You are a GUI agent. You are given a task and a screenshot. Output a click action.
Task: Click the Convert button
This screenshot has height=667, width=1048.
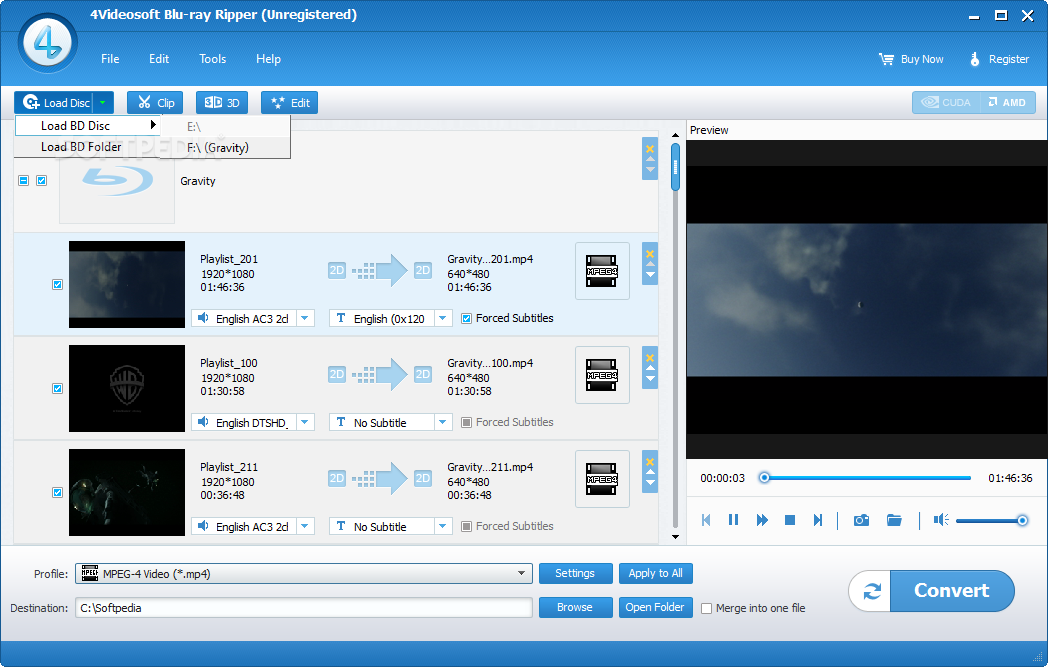click(952, 591)
